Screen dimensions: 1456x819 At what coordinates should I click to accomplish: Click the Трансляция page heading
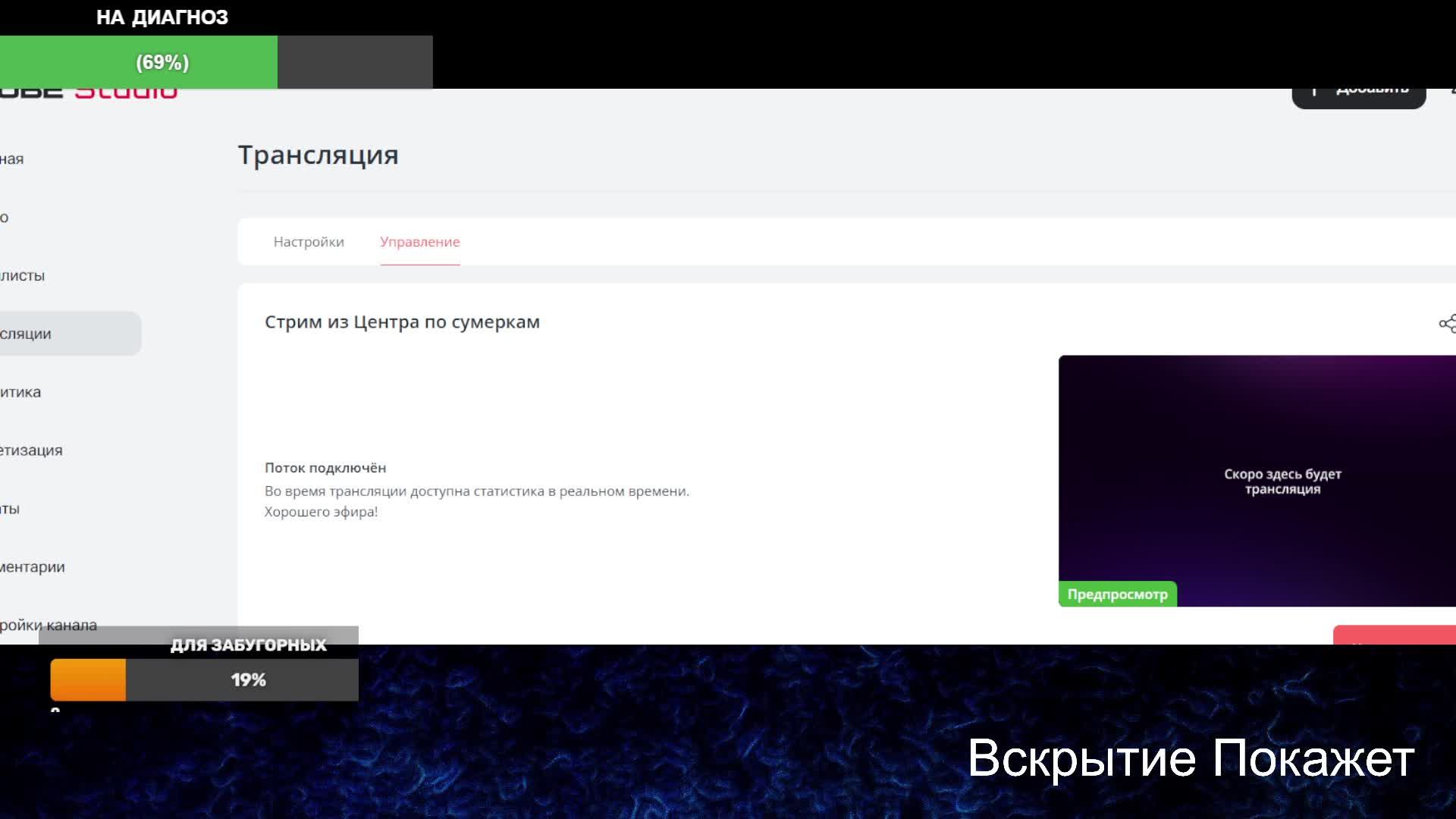coord(318,155)
